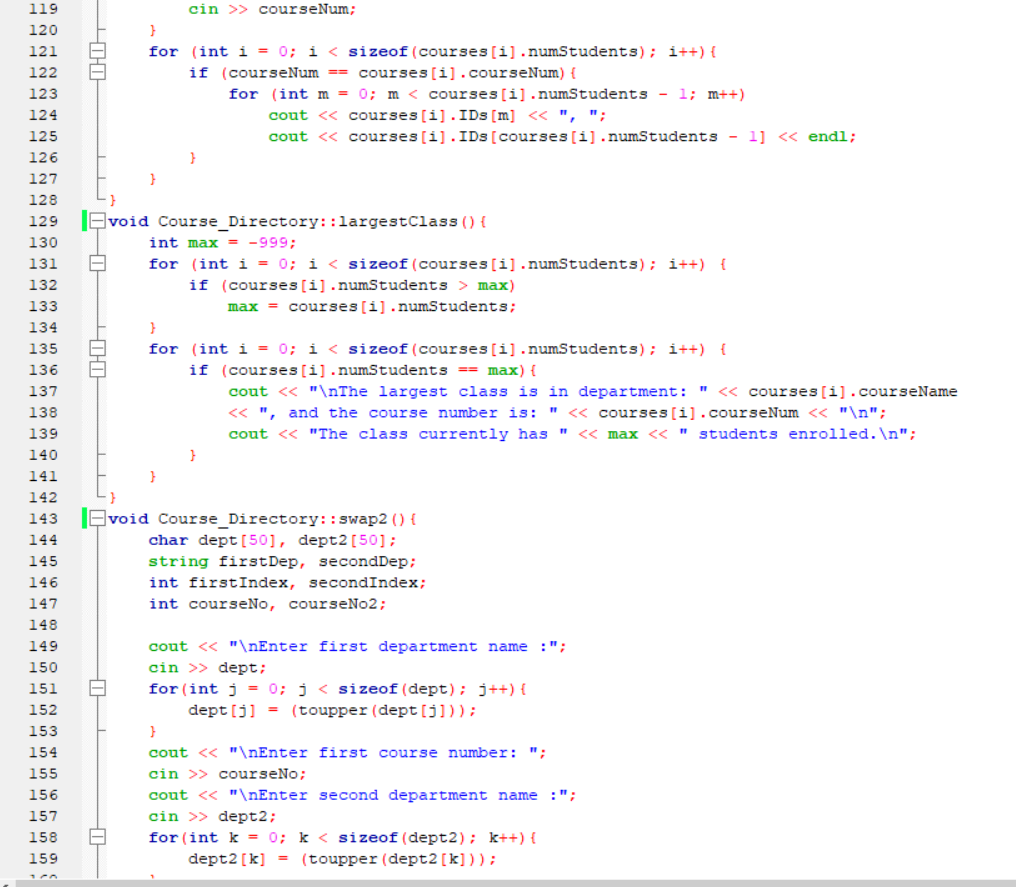Viewport: 1016px width, 887px height.
Task: Click line number 148 in the margin
Action: point(43,625)
